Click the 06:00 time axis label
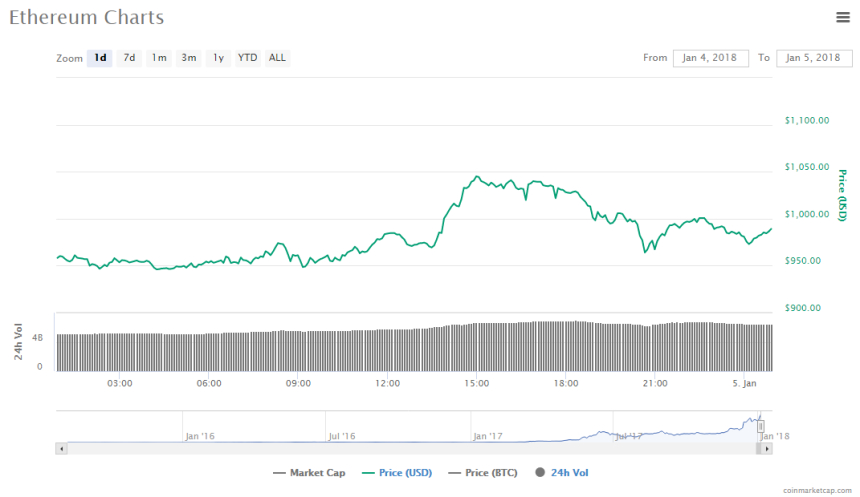 click(x=209, y=383)
